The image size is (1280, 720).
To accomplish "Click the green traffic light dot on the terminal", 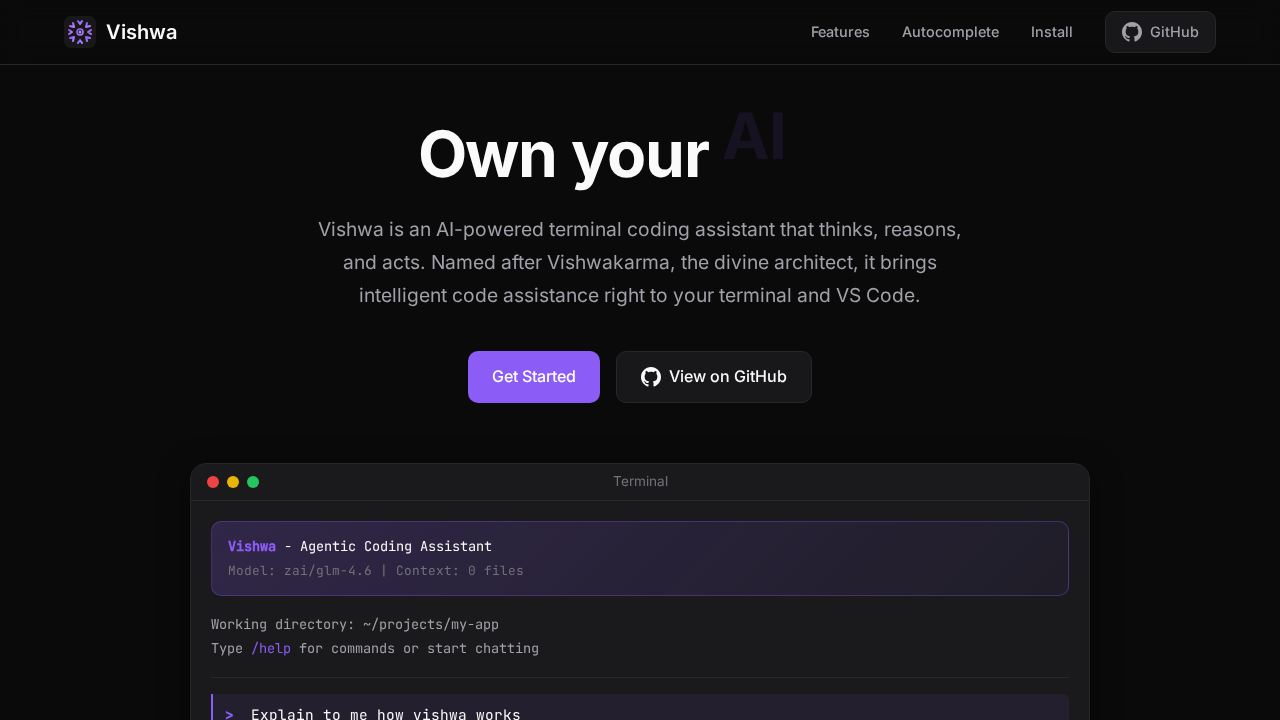I will coord(253,481).
